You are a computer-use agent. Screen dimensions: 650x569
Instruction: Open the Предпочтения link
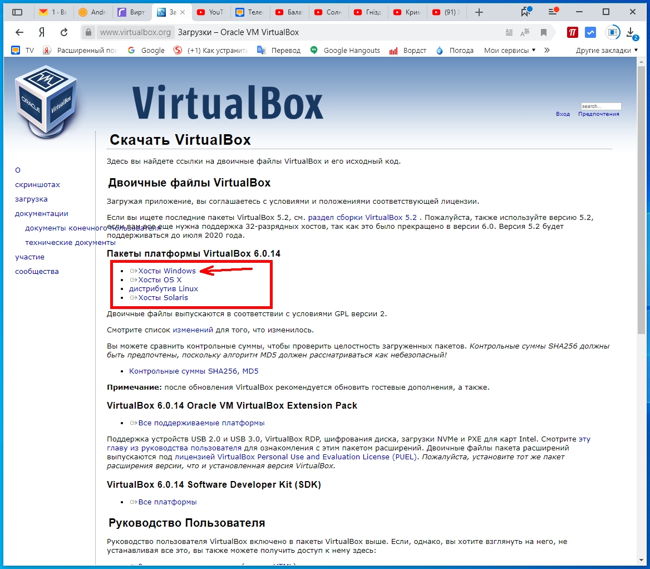coord(599,114)
